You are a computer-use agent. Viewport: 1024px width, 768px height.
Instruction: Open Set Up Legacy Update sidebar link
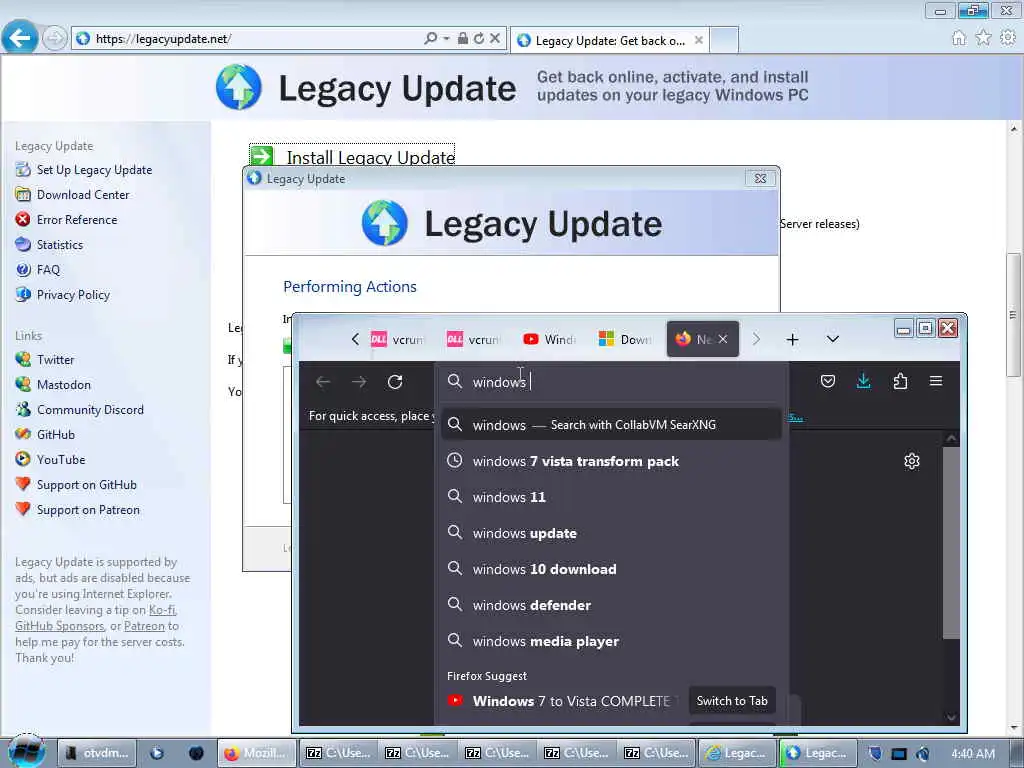(x=94, y=170)
